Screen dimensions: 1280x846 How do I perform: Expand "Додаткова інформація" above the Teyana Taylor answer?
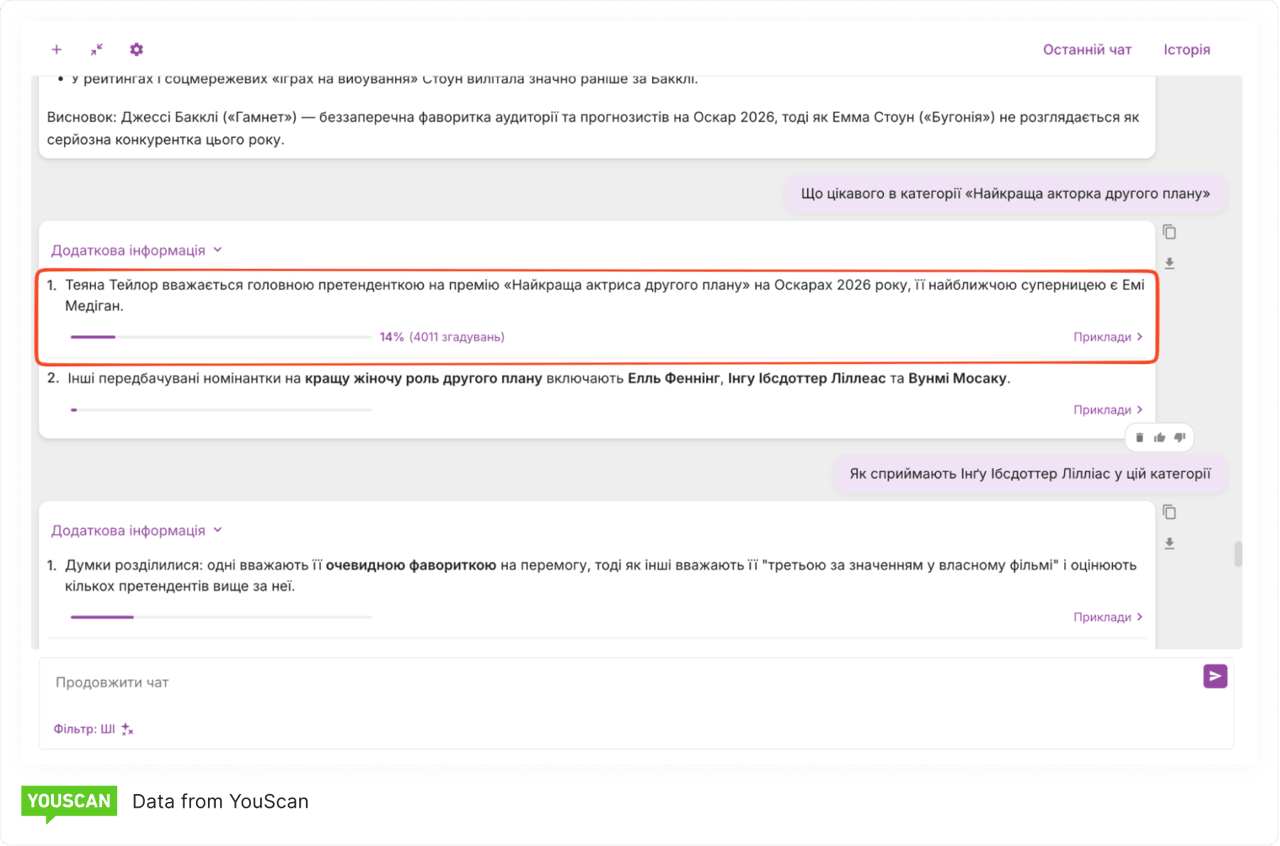point(136,251)
